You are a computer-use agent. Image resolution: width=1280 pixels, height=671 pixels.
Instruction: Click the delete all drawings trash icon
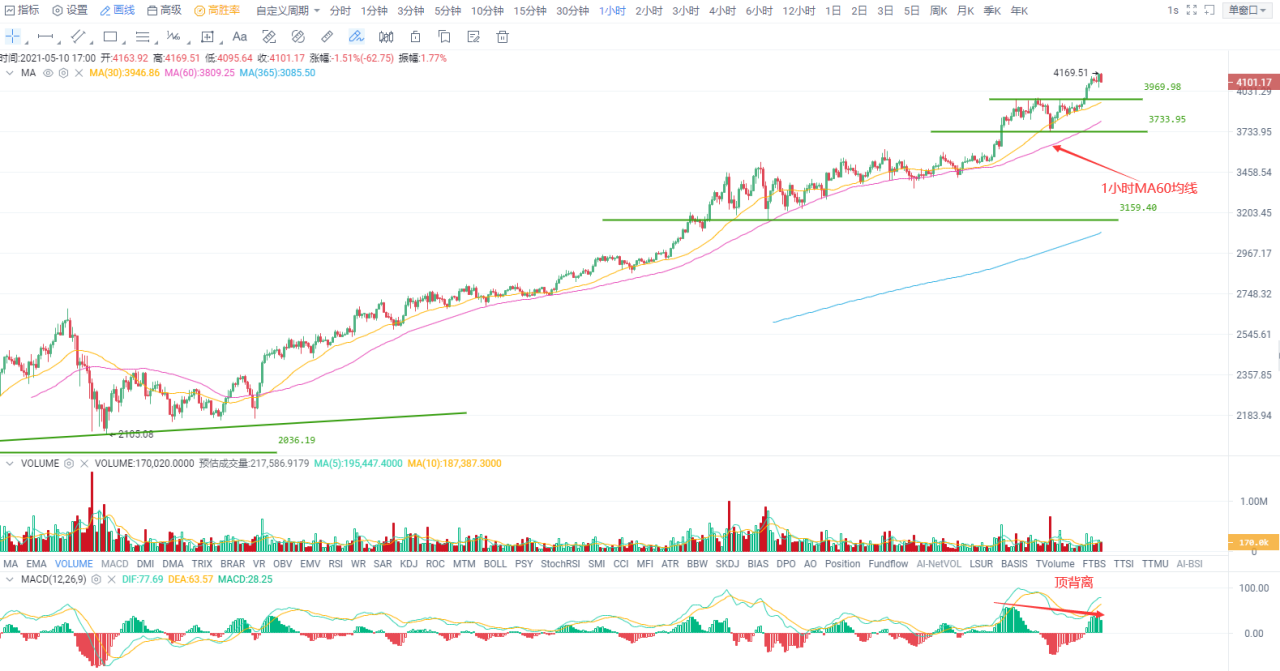(502, 37)
